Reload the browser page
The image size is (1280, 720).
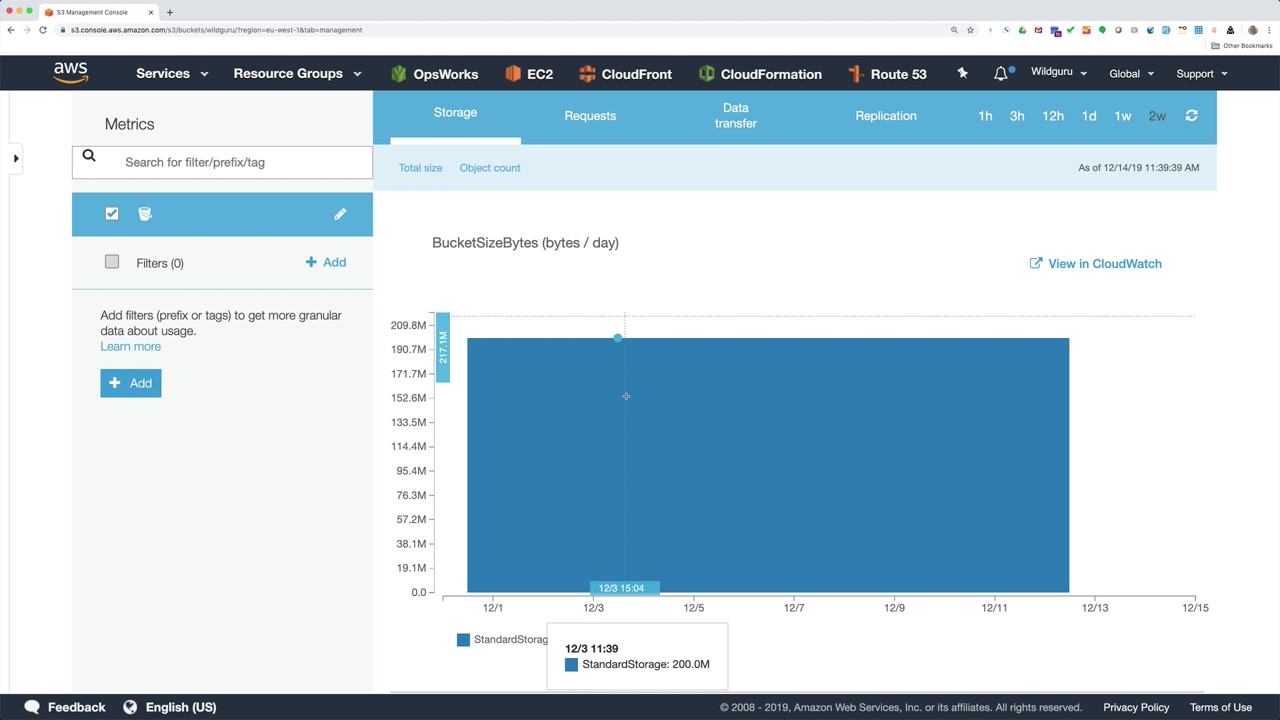pos(43,30)
